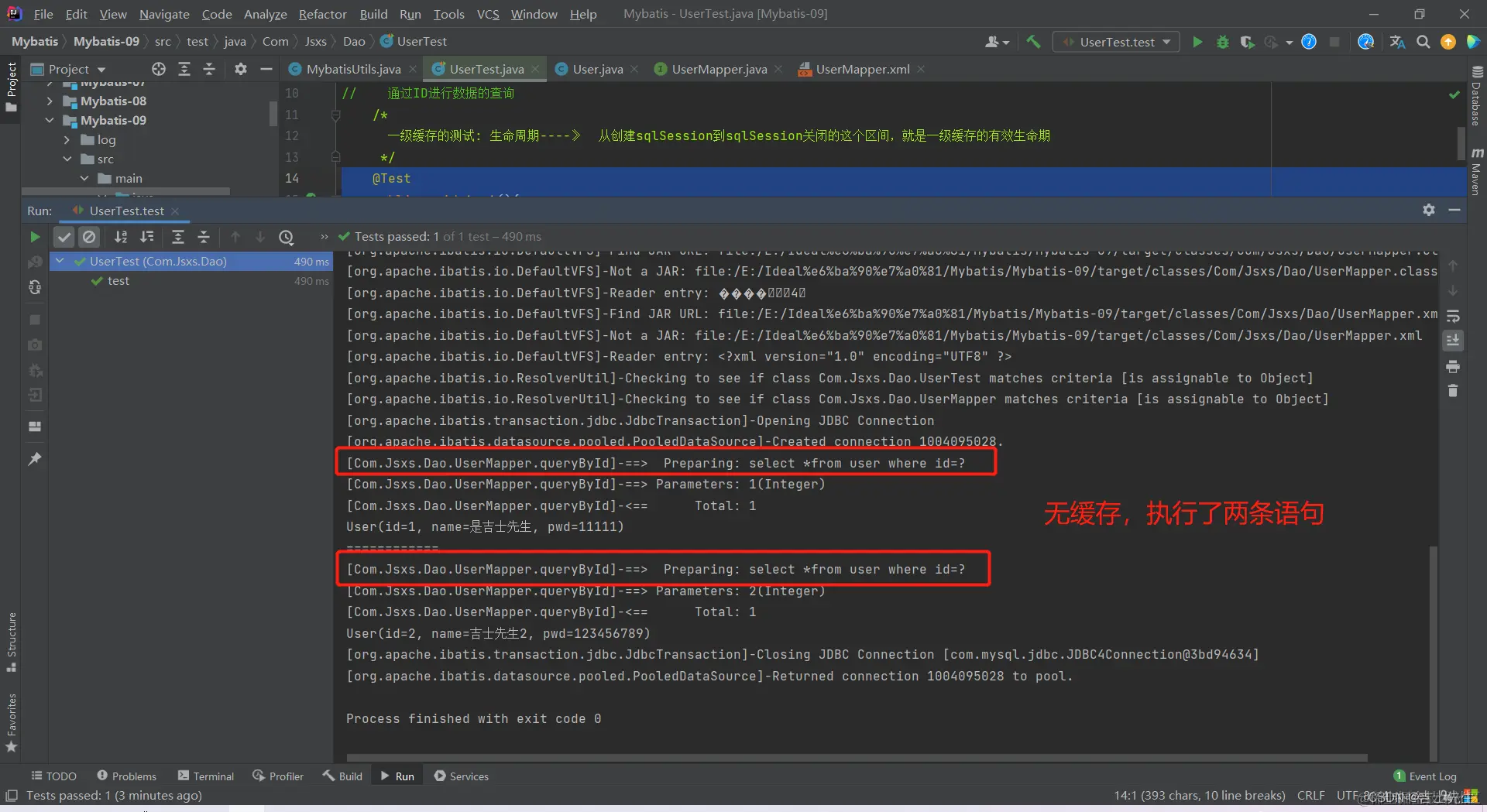The width and height of the screenshot is (1487, 812).
Task: Run UserTest.test with green play icon
Action: click(x=1197, y=42)
